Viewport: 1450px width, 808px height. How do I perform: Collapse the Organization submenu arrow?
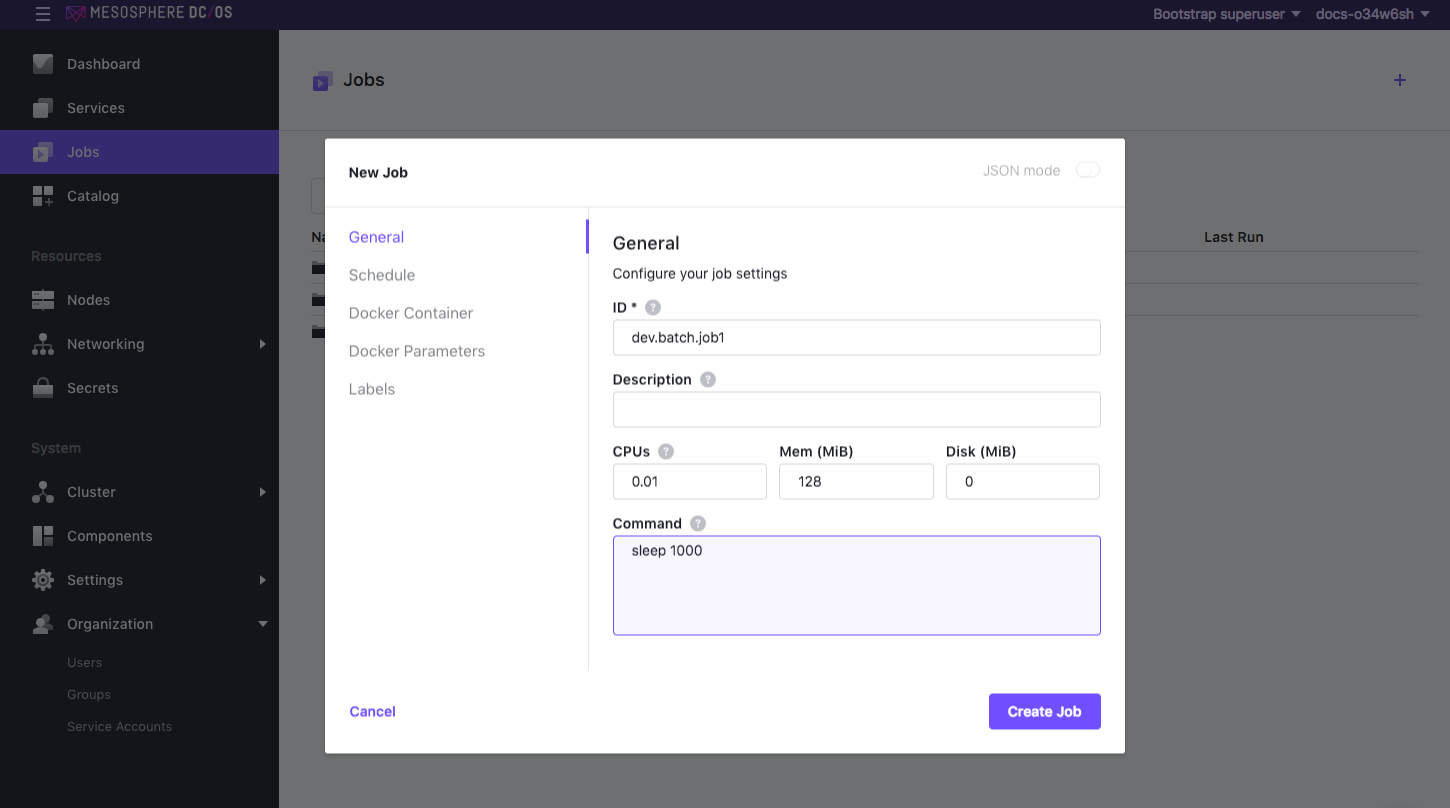click(x=263, y=624)
